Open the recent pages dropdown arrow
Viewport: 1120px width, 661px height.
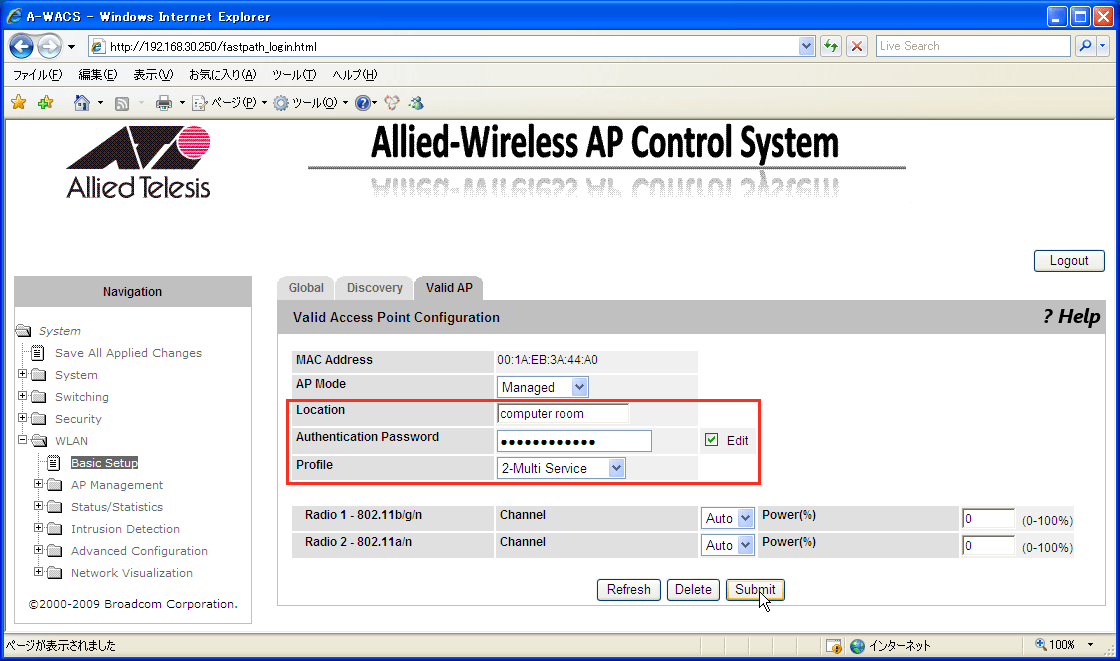tap(71, 47)
